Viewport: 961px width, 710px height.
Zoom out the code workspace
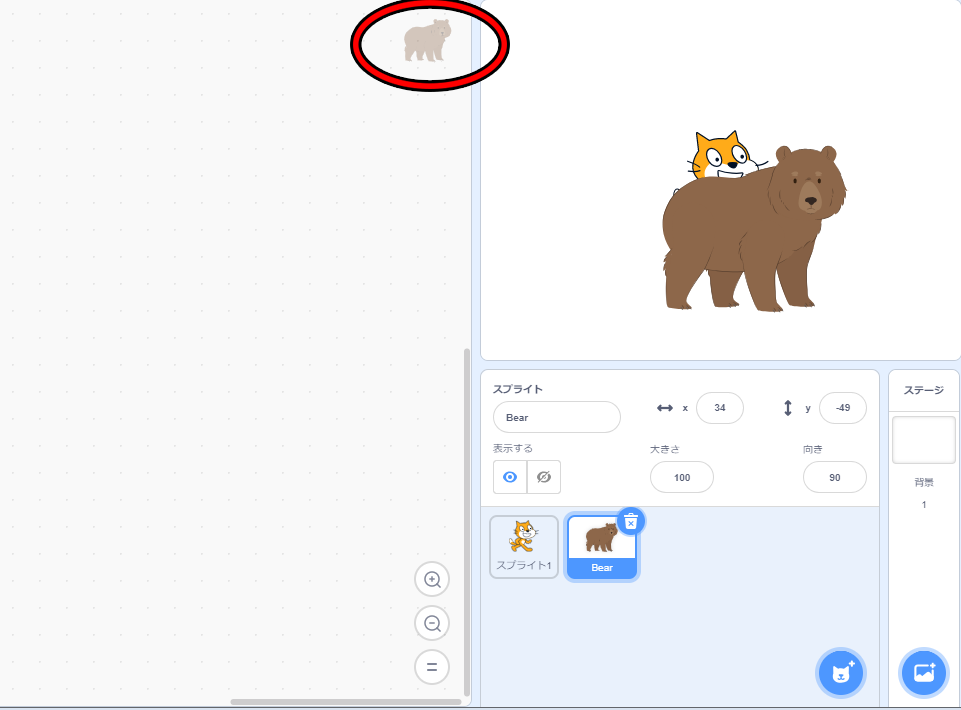(432, 624)
